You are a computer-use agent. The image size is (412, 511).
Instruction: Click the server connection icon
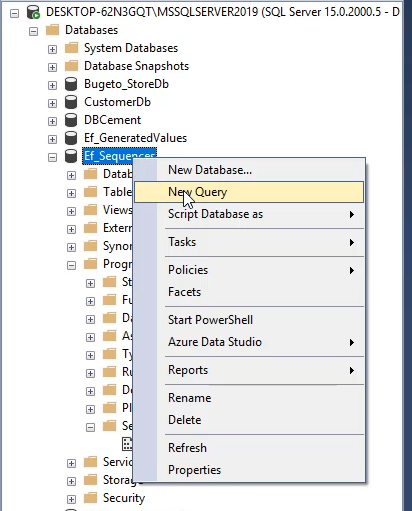33,12
